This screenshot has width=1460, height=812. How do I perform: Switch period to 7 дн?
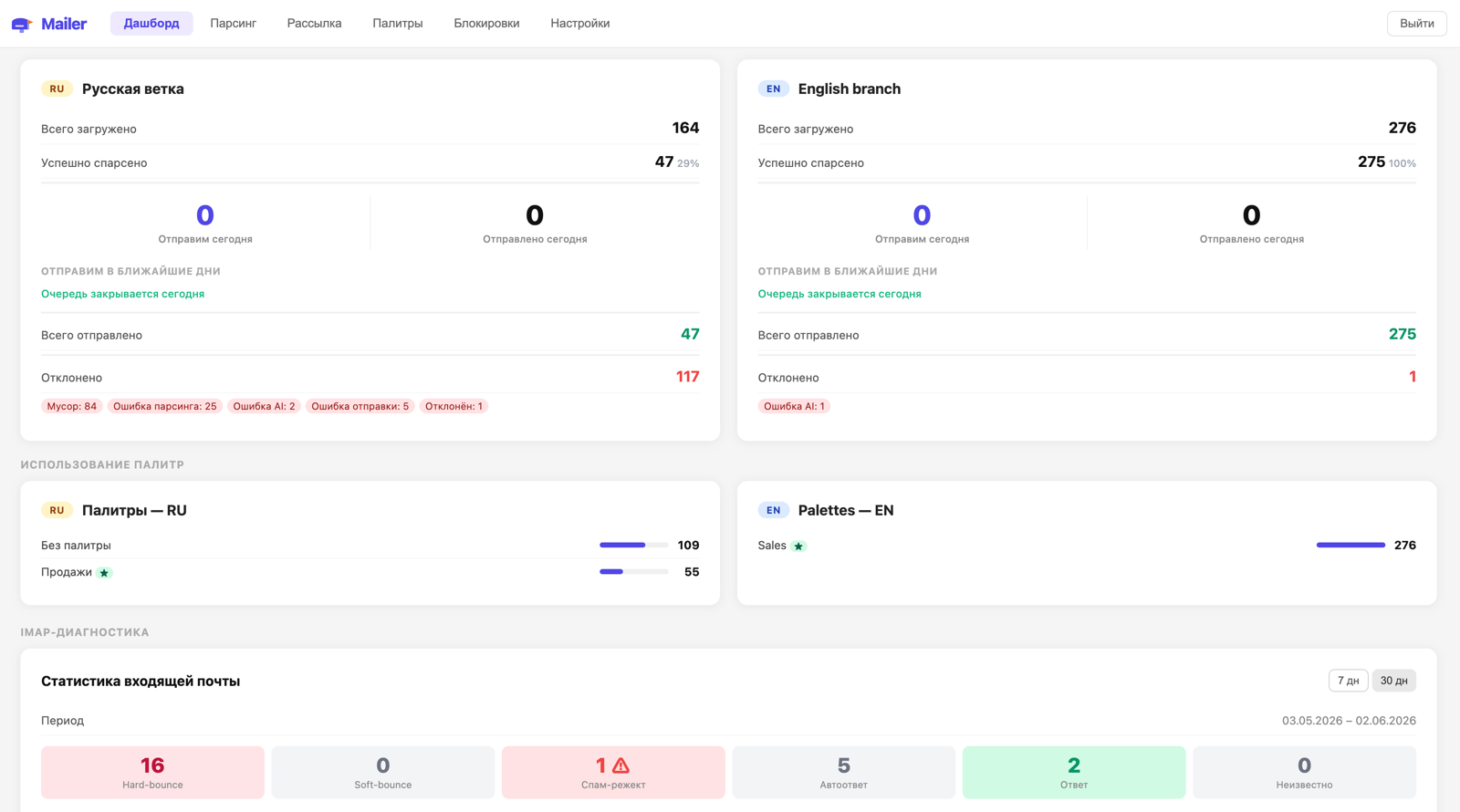[x=1348, y=681]
